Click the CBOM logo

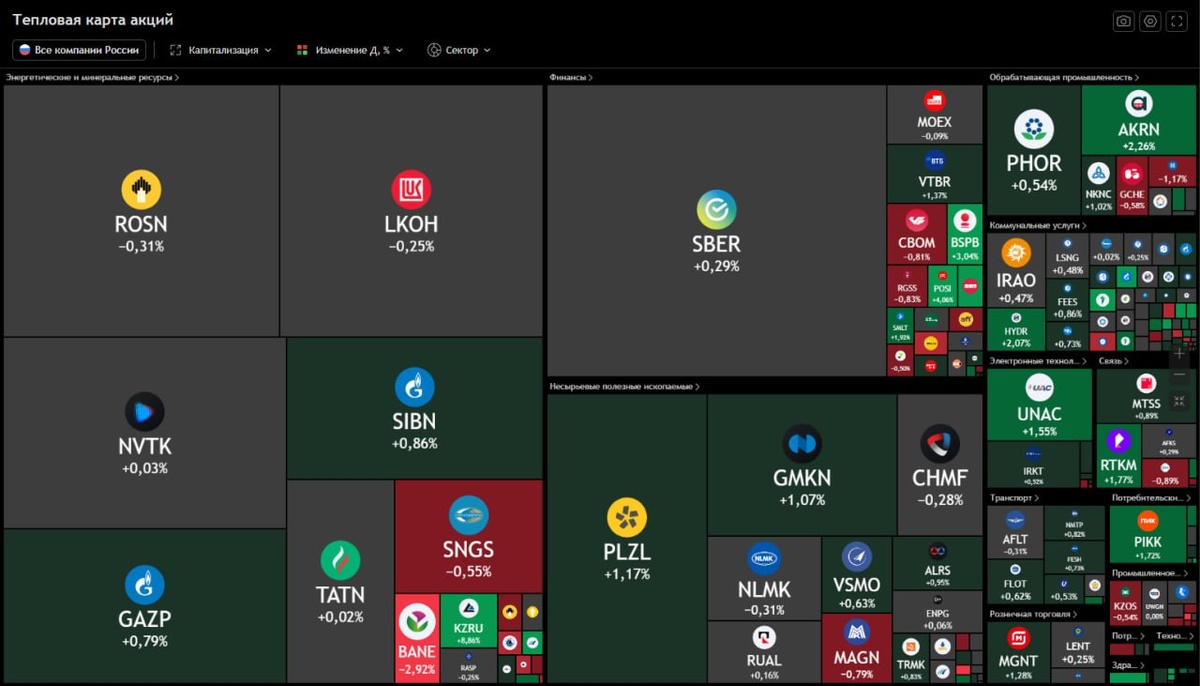pos(917,222)
